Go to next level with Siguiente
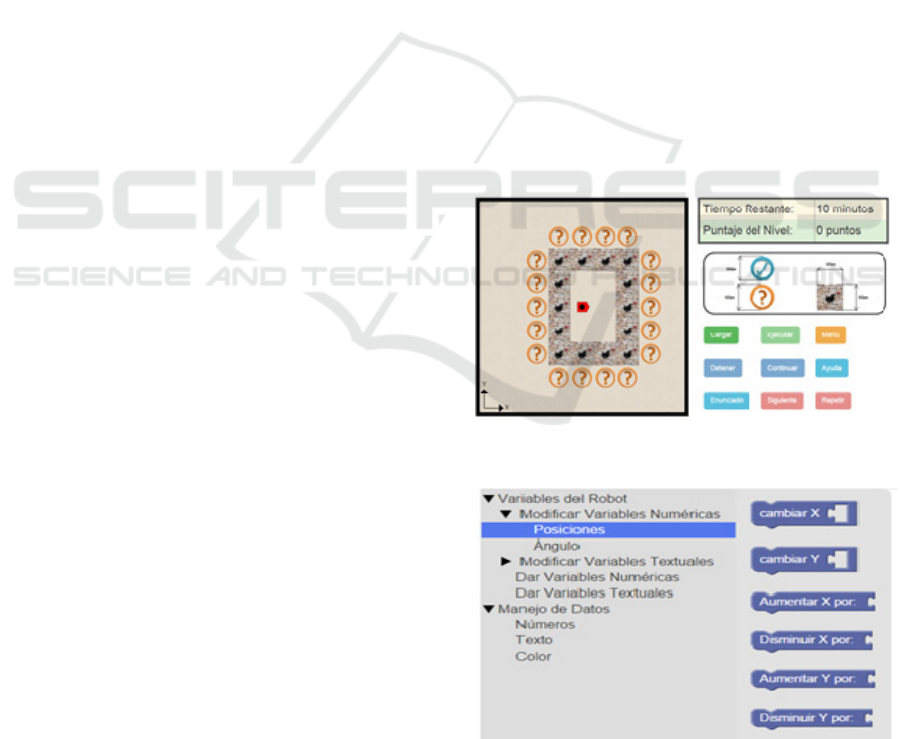This screenshot has height=739, width=901. click(x=781, y=400)
